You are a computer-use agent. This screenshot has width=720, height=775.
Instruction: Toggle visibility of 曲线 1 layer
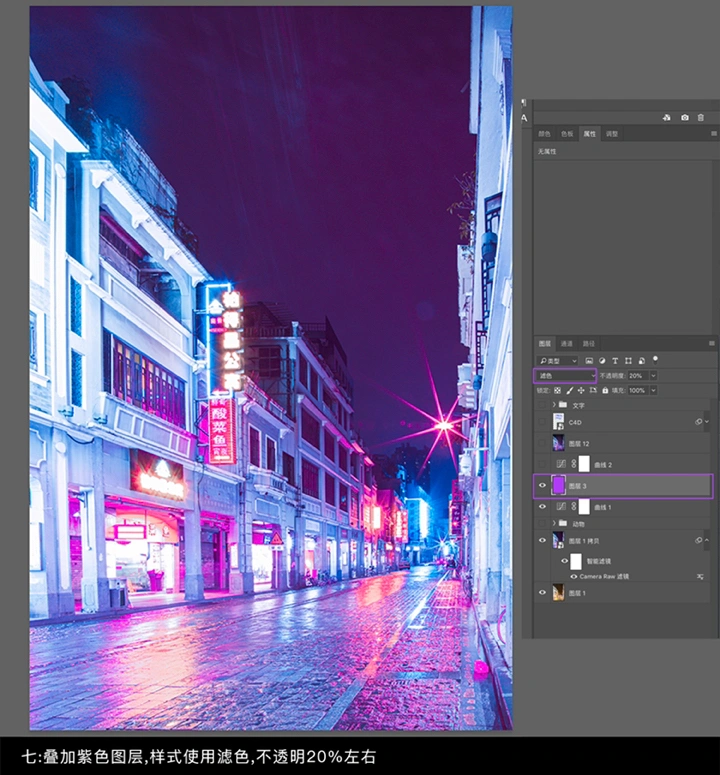pos(543,507)
